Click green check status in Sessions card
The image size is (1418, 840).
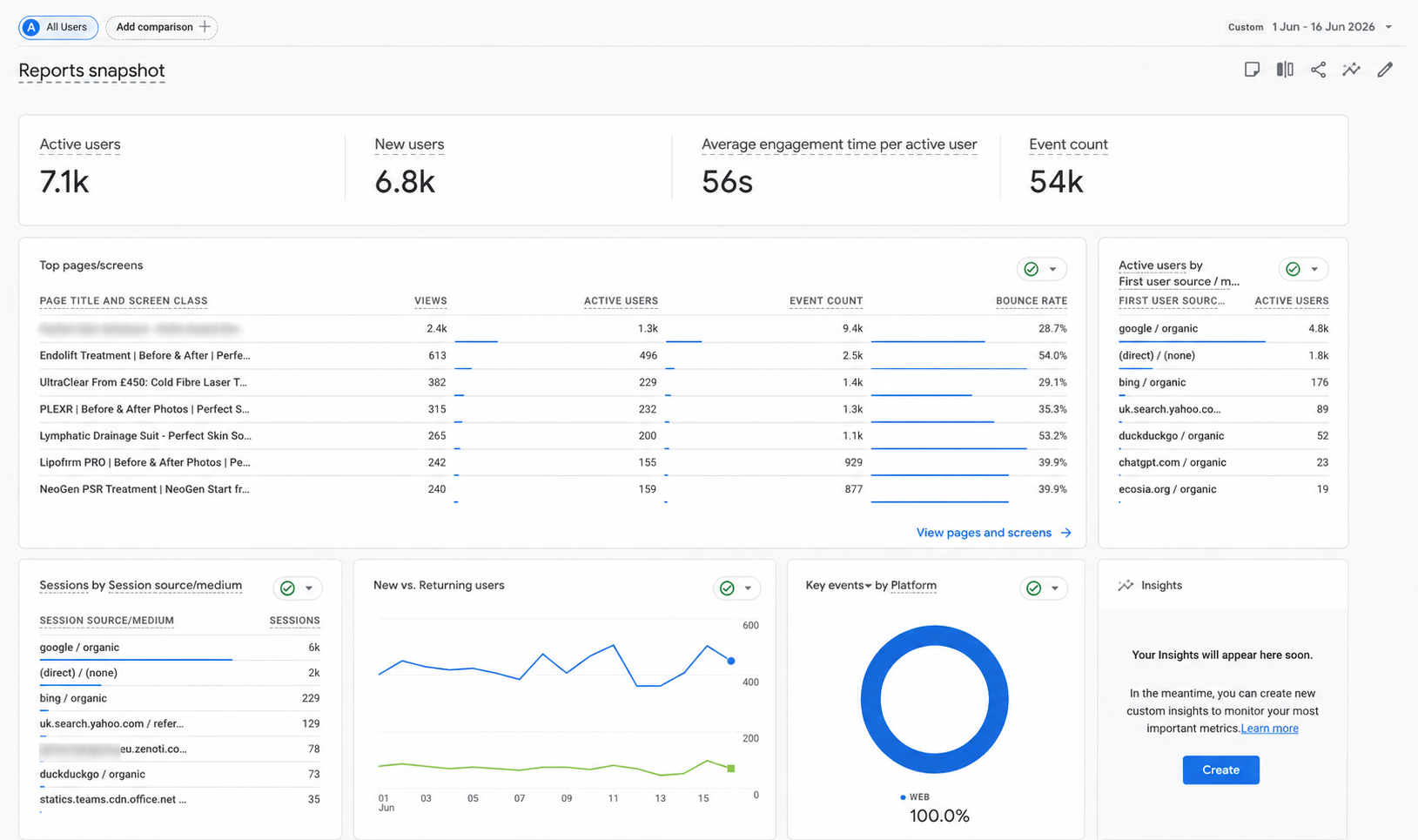(x=287, y=588)
